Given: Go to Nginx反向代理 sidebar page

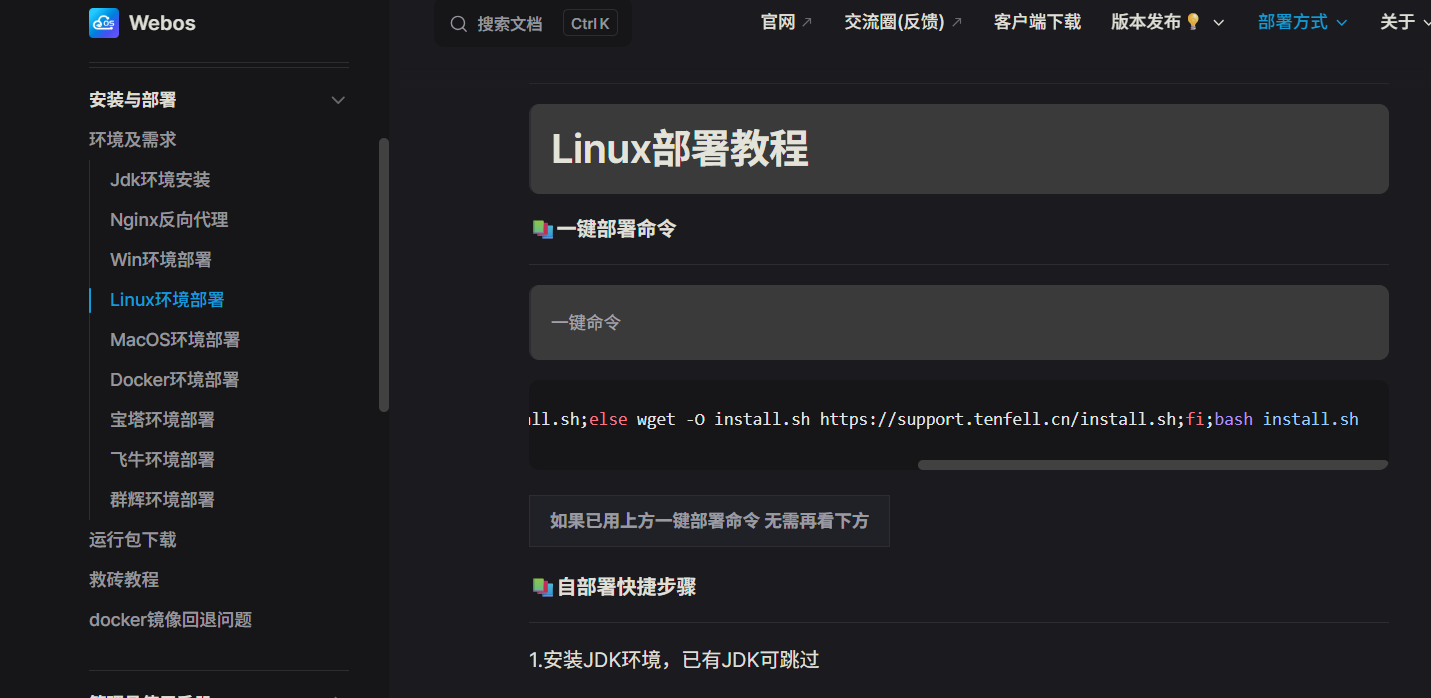Looking at the screenshot, I should [x=169, y=220].
